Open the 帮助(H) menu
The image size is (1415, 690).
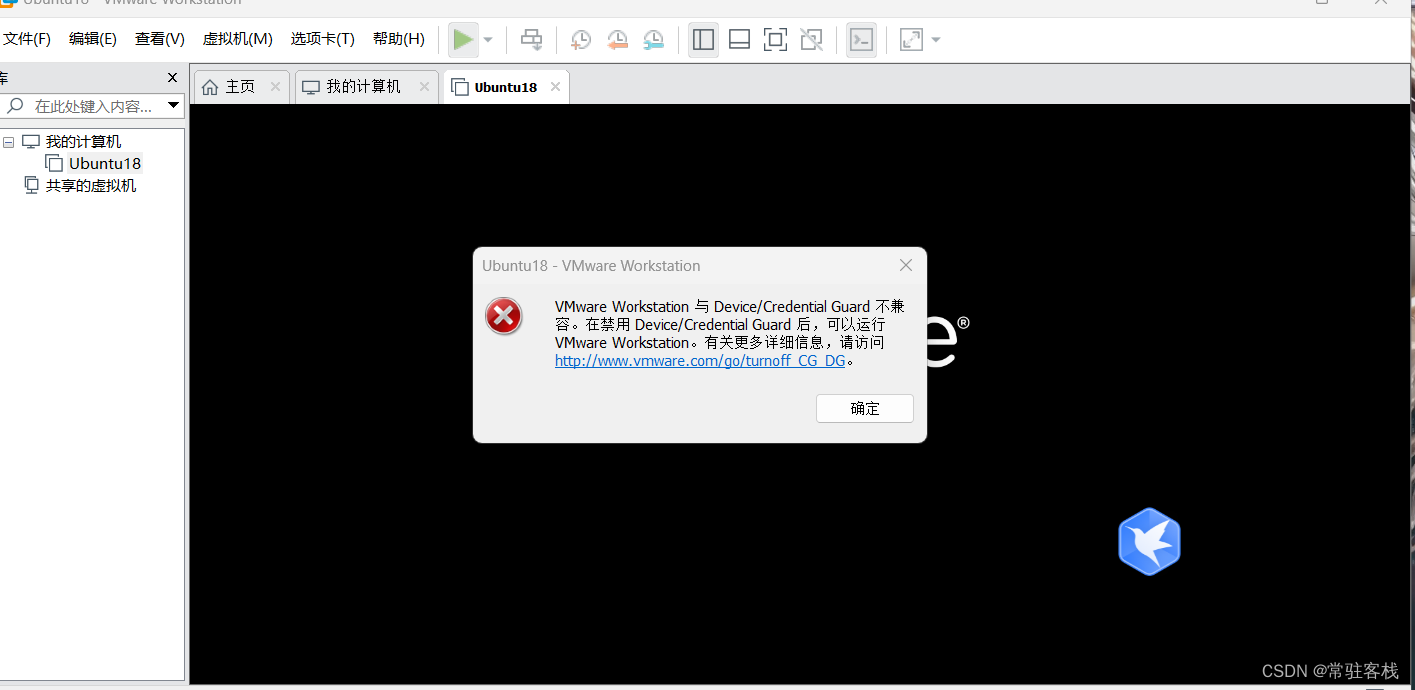tap(398, 39)
